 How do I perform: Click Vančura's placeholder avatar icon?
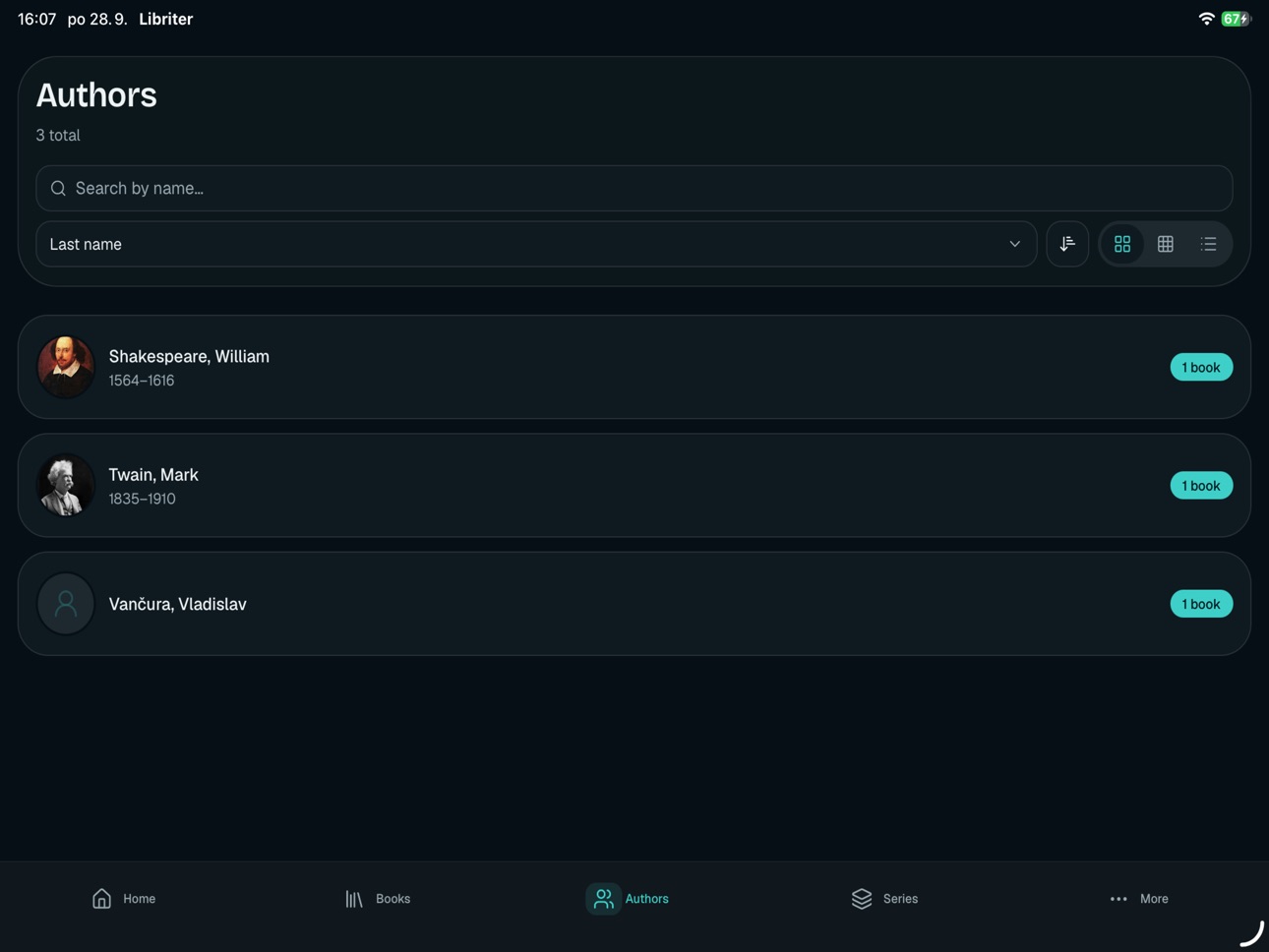click(66, 604)
